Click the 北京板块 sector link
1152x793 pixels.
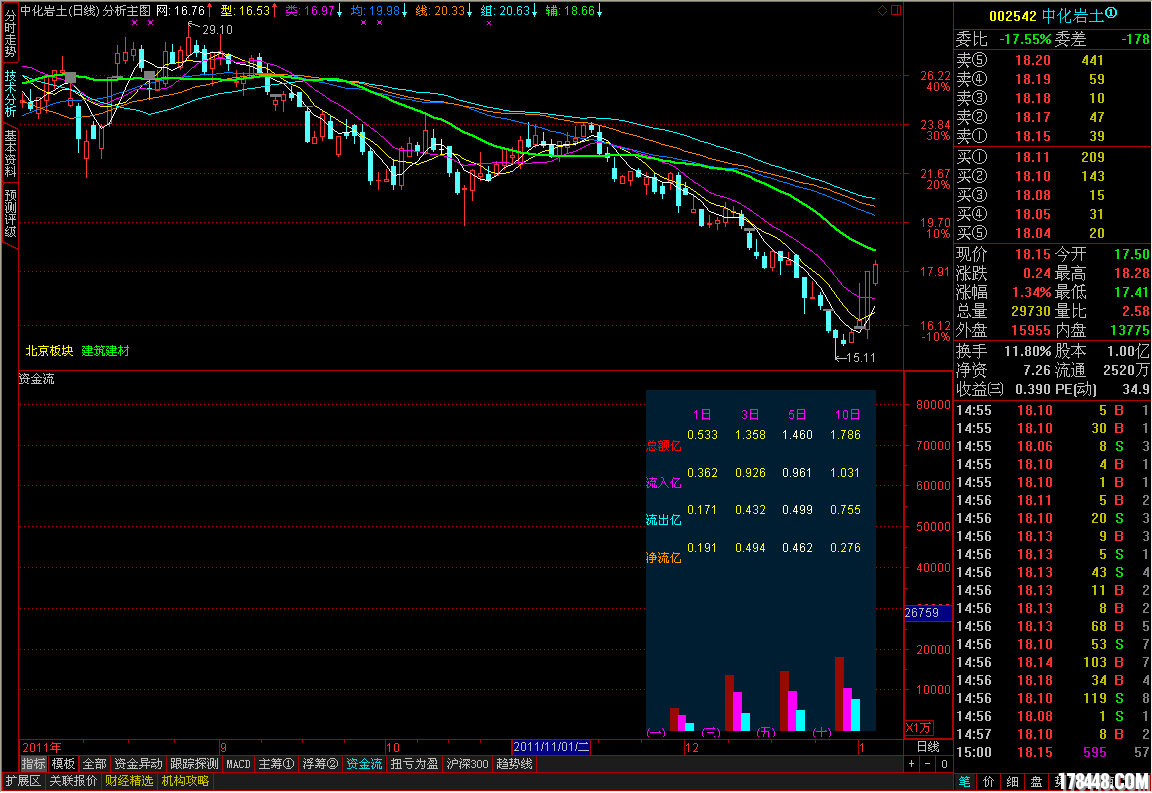(49, 351)
